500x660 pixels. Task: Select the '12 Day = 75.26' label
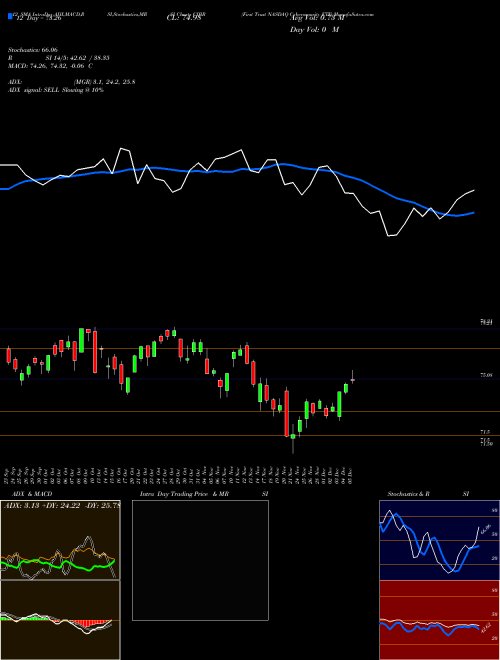(x=37, y=19)
